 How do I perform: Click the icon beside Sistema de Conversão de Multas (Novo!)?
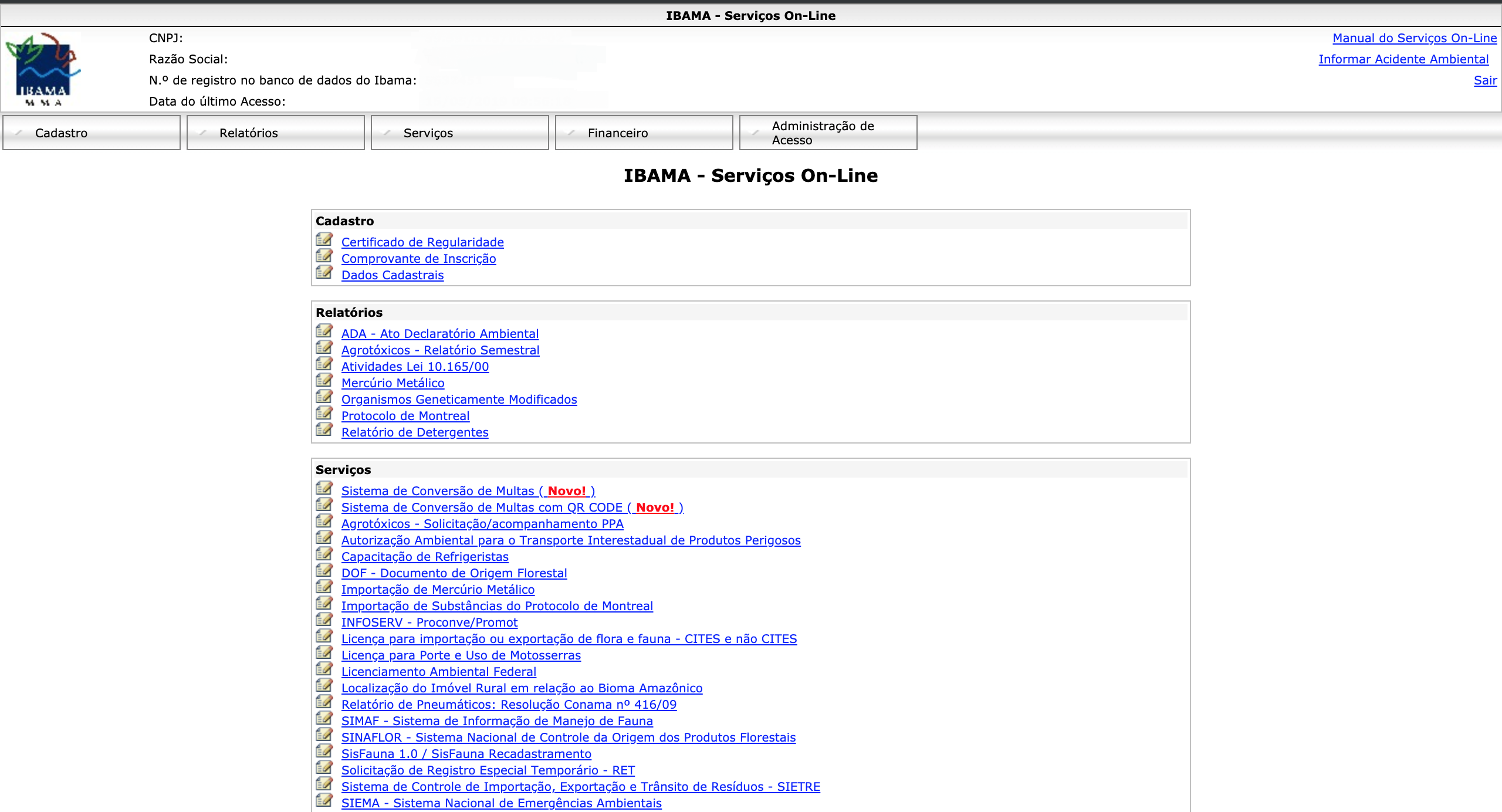point(324,488)
